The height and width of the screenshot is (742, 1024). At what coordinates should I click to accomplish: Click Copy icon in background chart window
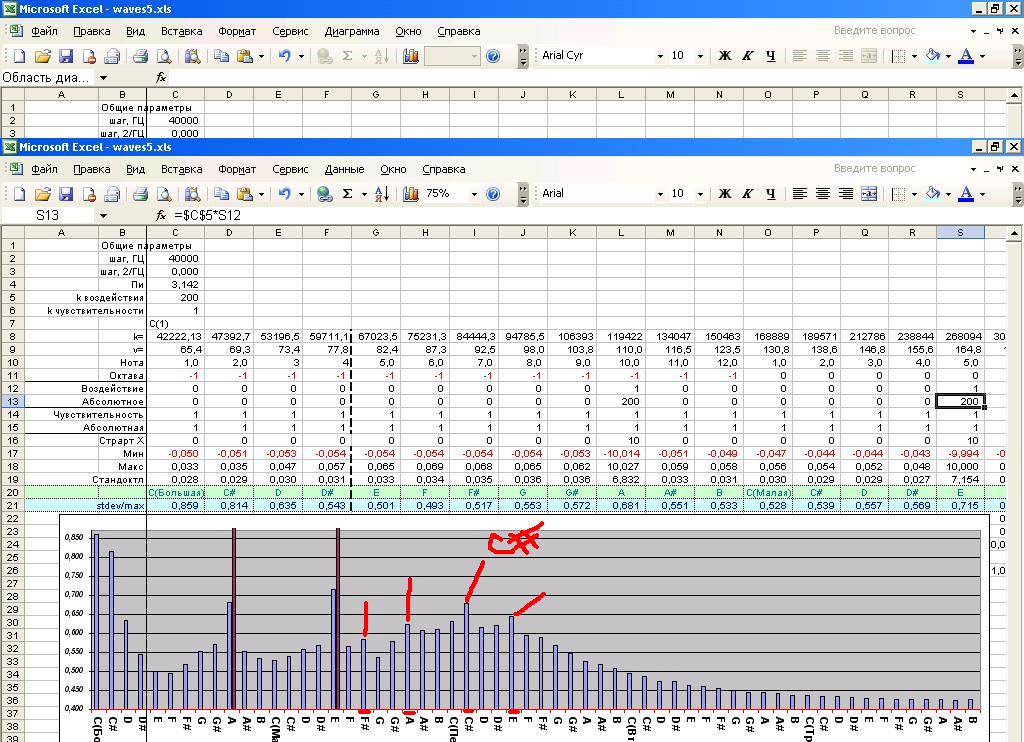tap(221, 56)
